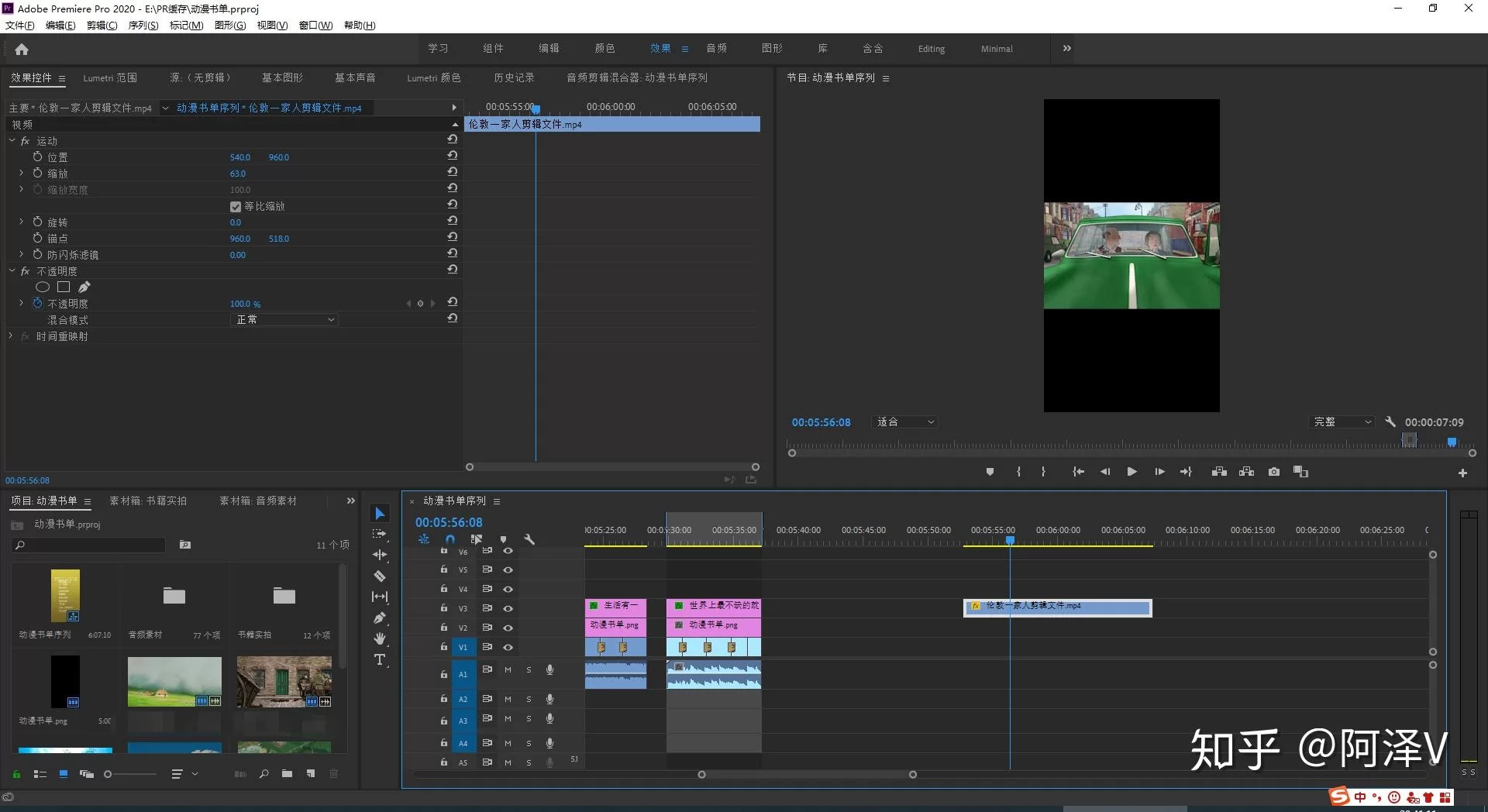Open the blend mode dropdown

(x=284, y=320)
